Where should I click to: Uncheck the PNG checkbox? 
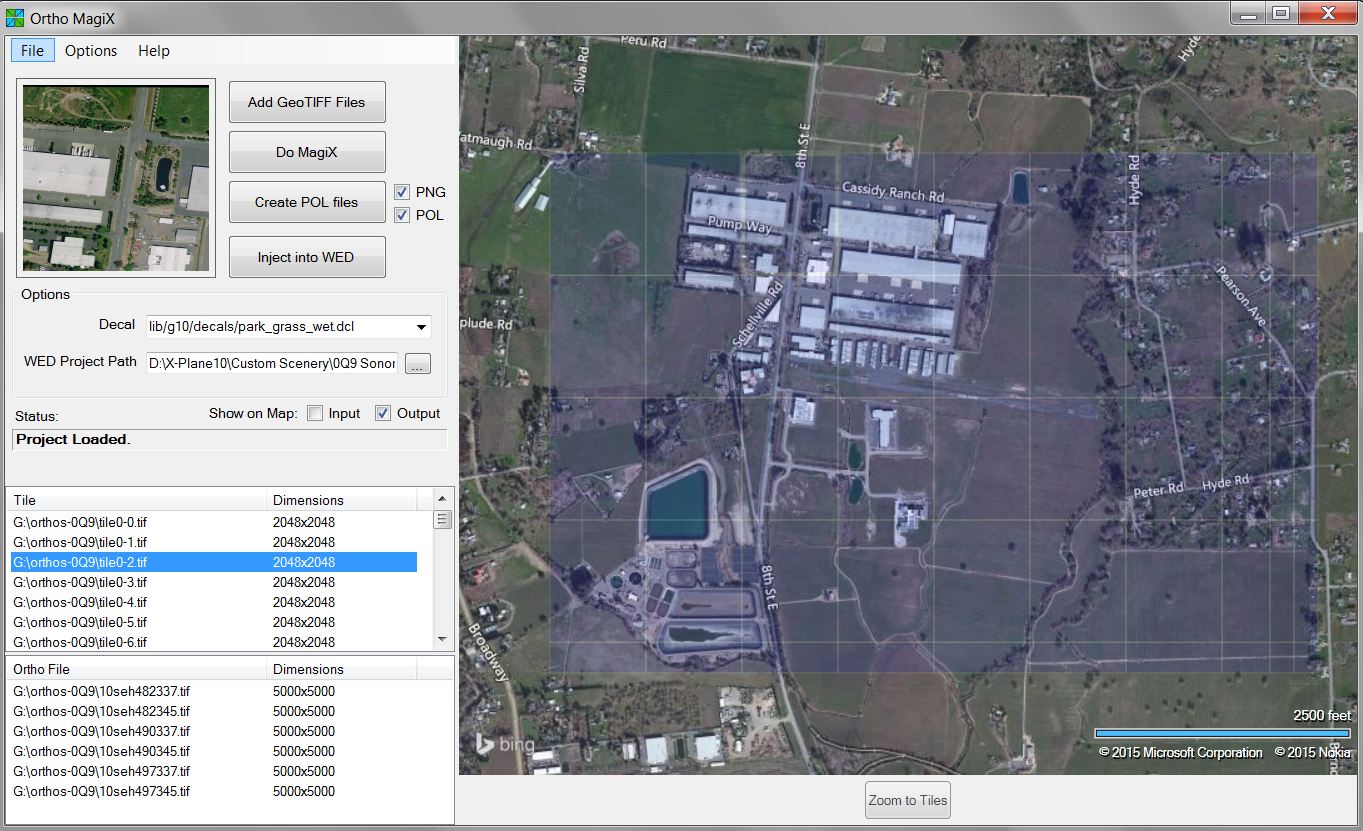coord(402,192)
